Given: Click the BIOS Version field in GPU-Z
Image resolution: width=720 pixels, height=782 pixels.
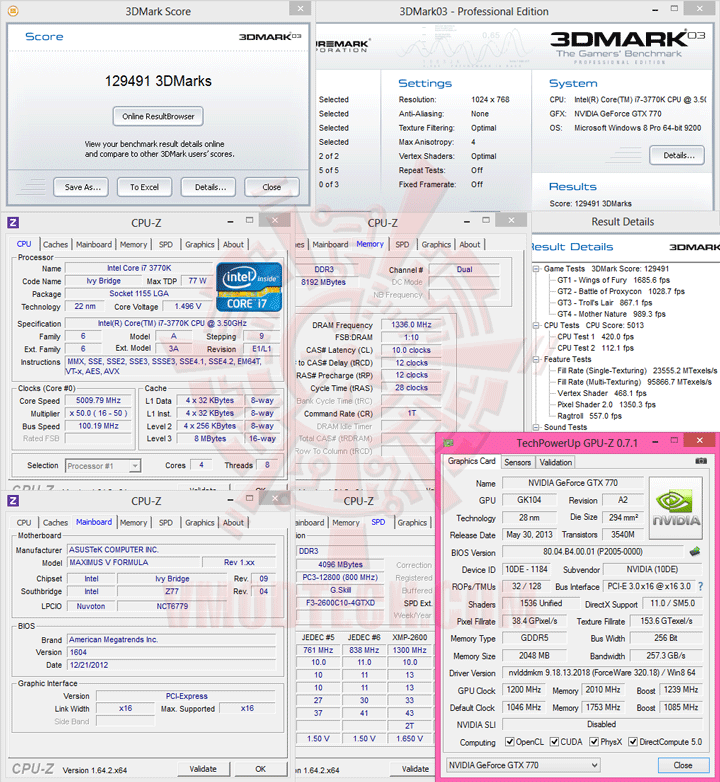Looking at the screenshot, I should [x=593, y=552].
